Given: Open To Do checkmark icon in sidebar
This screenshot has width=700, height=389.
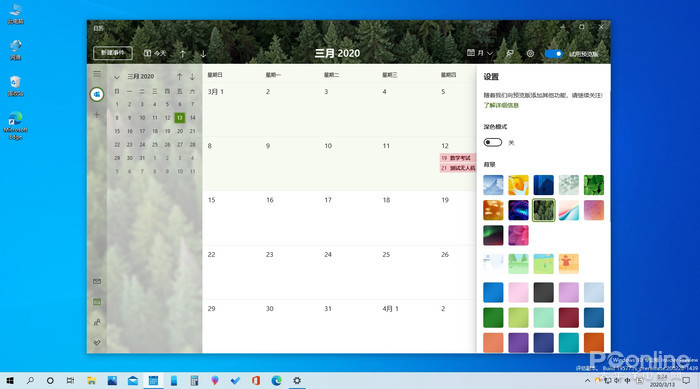Looking at the screenshot, I should 97,343.
